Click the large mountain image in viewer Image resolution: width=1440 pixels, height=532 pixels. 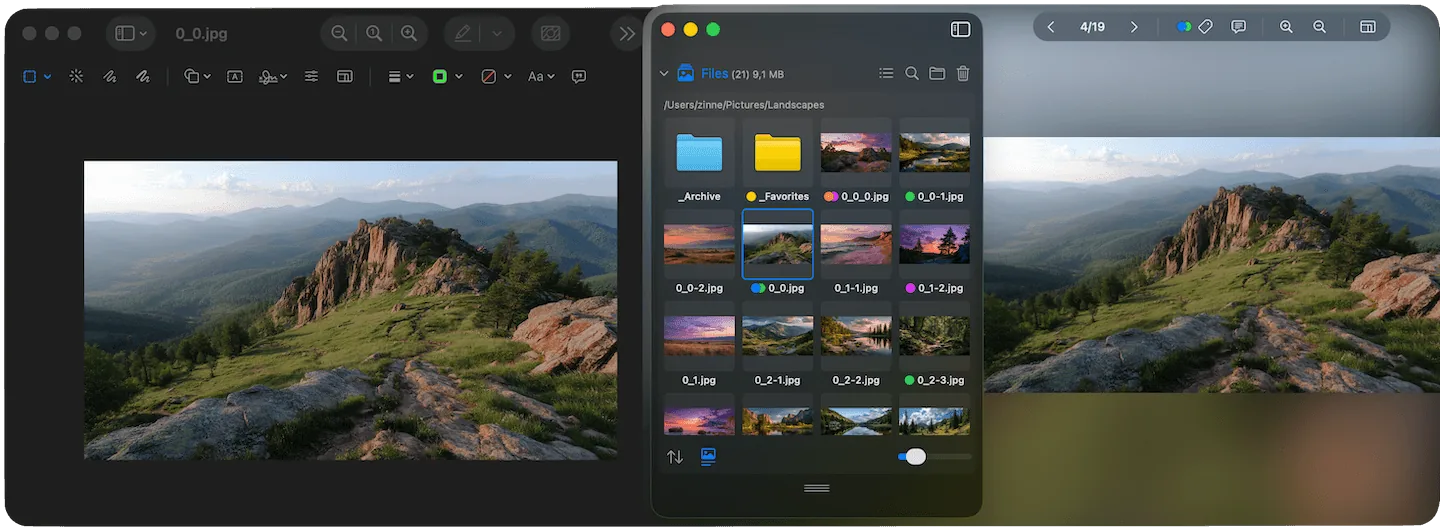pos(1211,264)
